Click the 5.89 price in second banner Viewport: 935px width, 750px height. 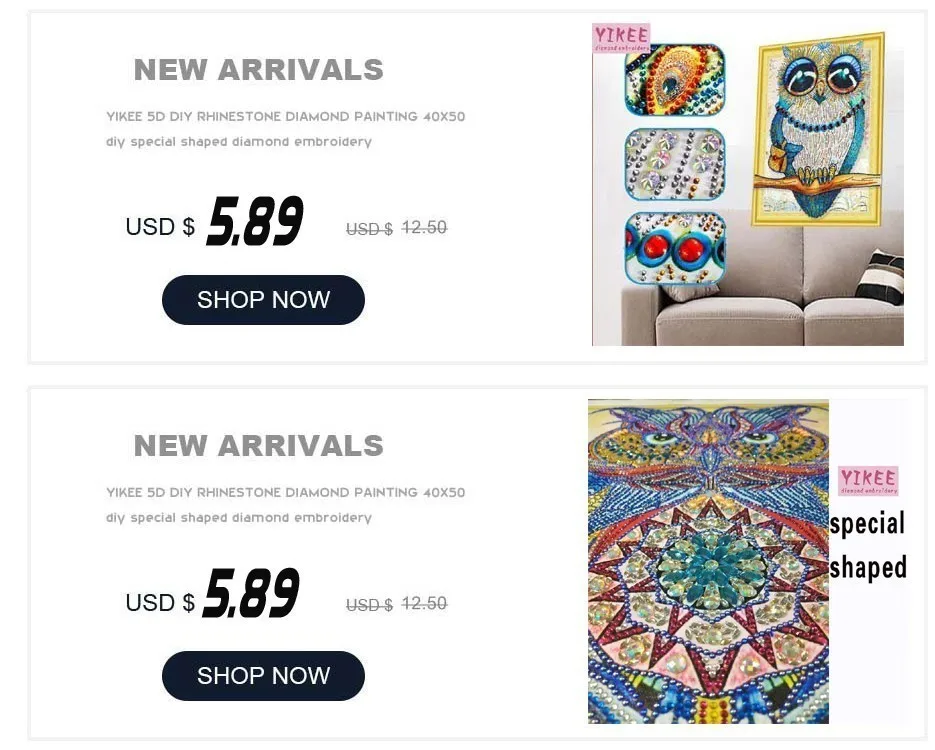251,593
